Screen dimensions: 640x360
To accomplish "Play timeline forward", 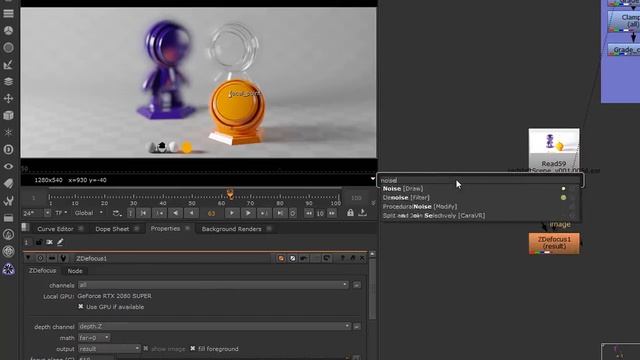I will coord(248,213).
